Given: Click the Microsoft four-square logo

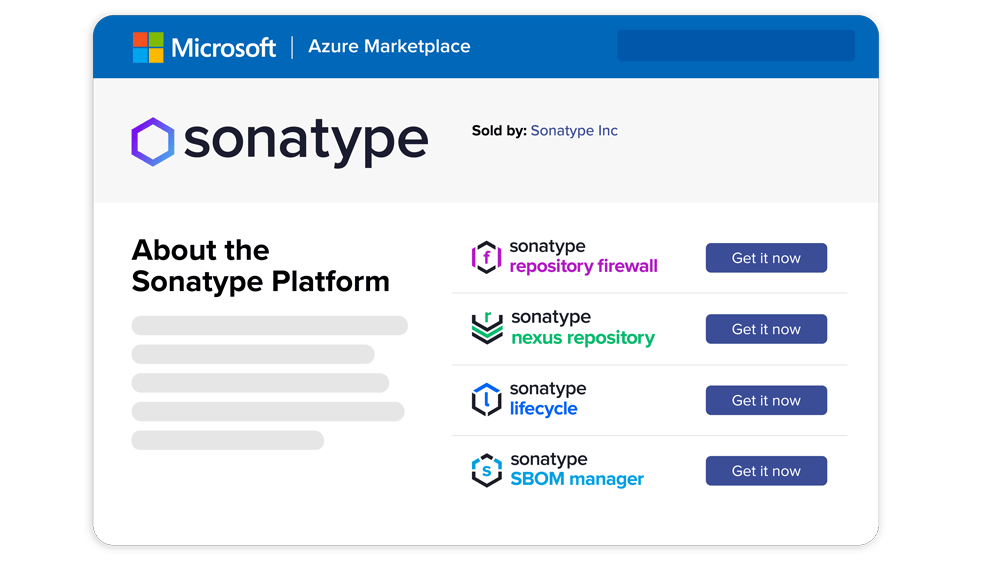Looking at the screenshot, I should tap(148, 47).
